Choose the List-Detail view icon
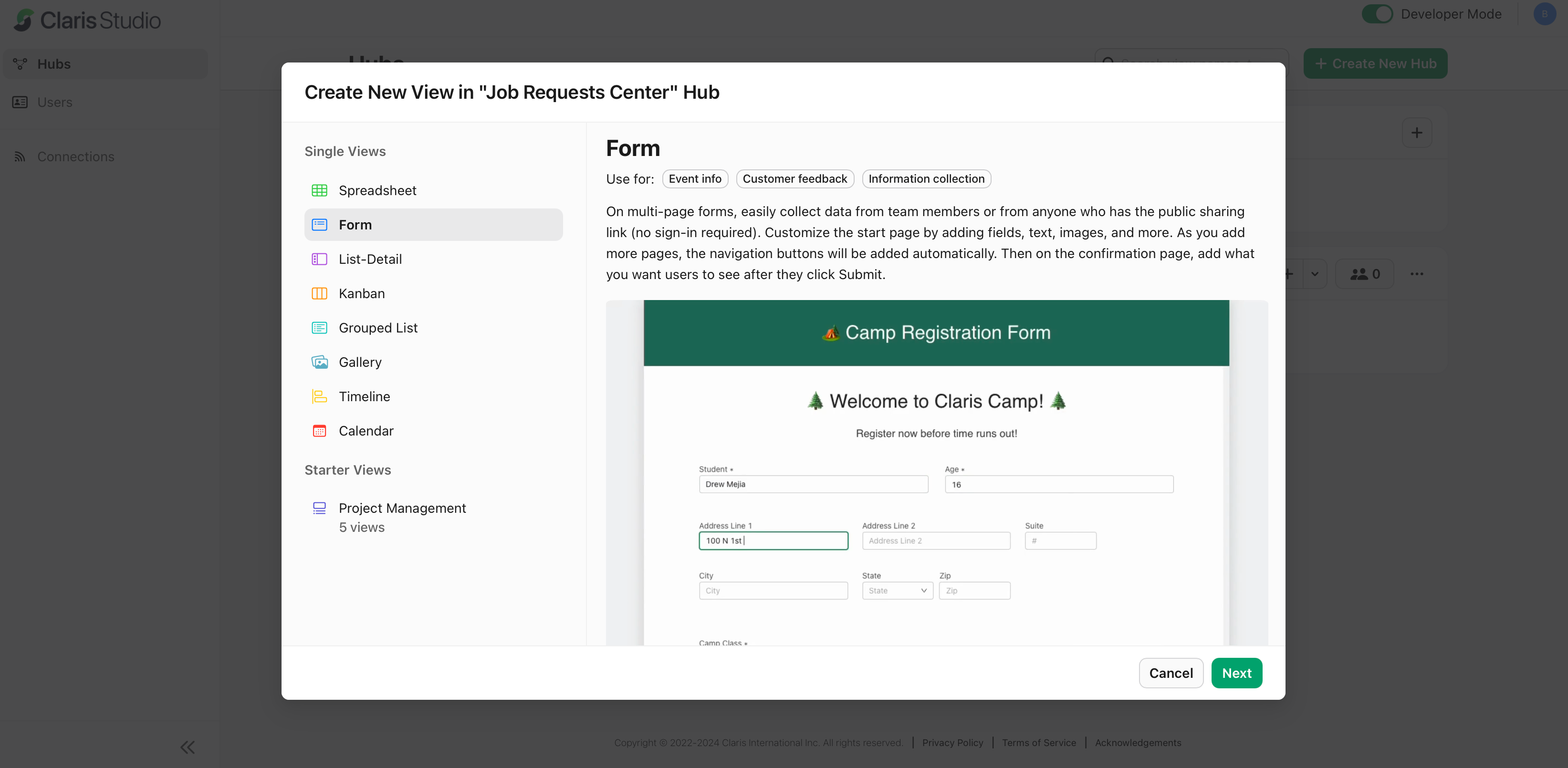 point(320,259)
